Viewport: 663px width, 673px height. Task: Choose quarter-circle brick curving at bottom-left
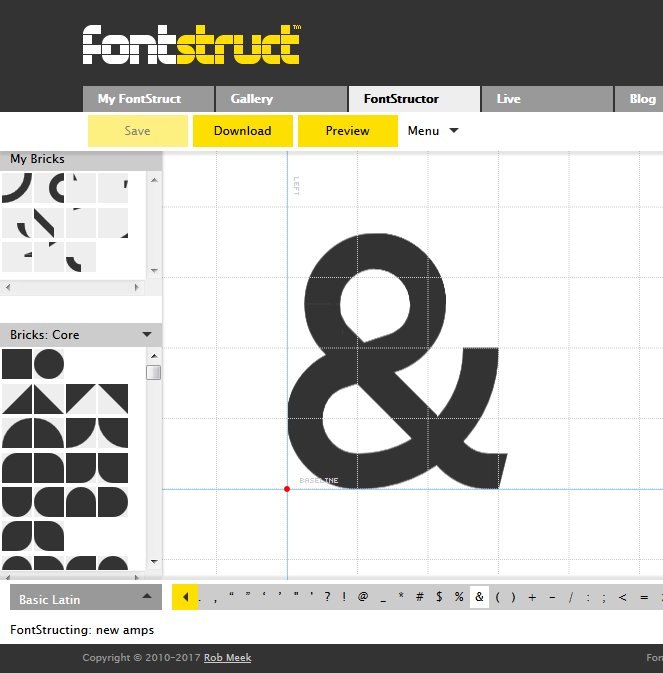tap(113, 433)
